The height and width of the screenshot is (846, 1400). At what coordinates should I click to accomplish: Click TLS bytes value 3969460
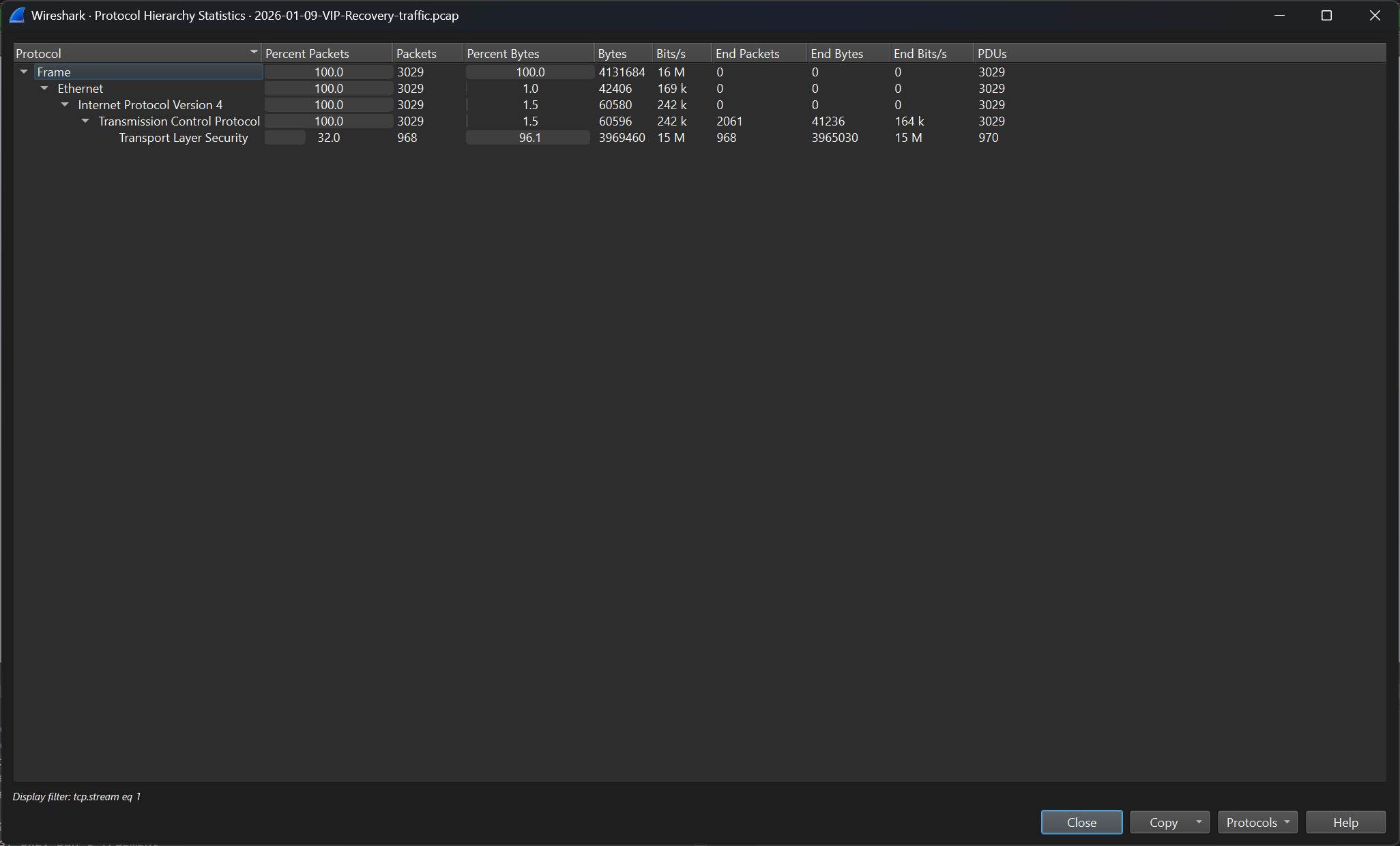click(x=622, y=137)
